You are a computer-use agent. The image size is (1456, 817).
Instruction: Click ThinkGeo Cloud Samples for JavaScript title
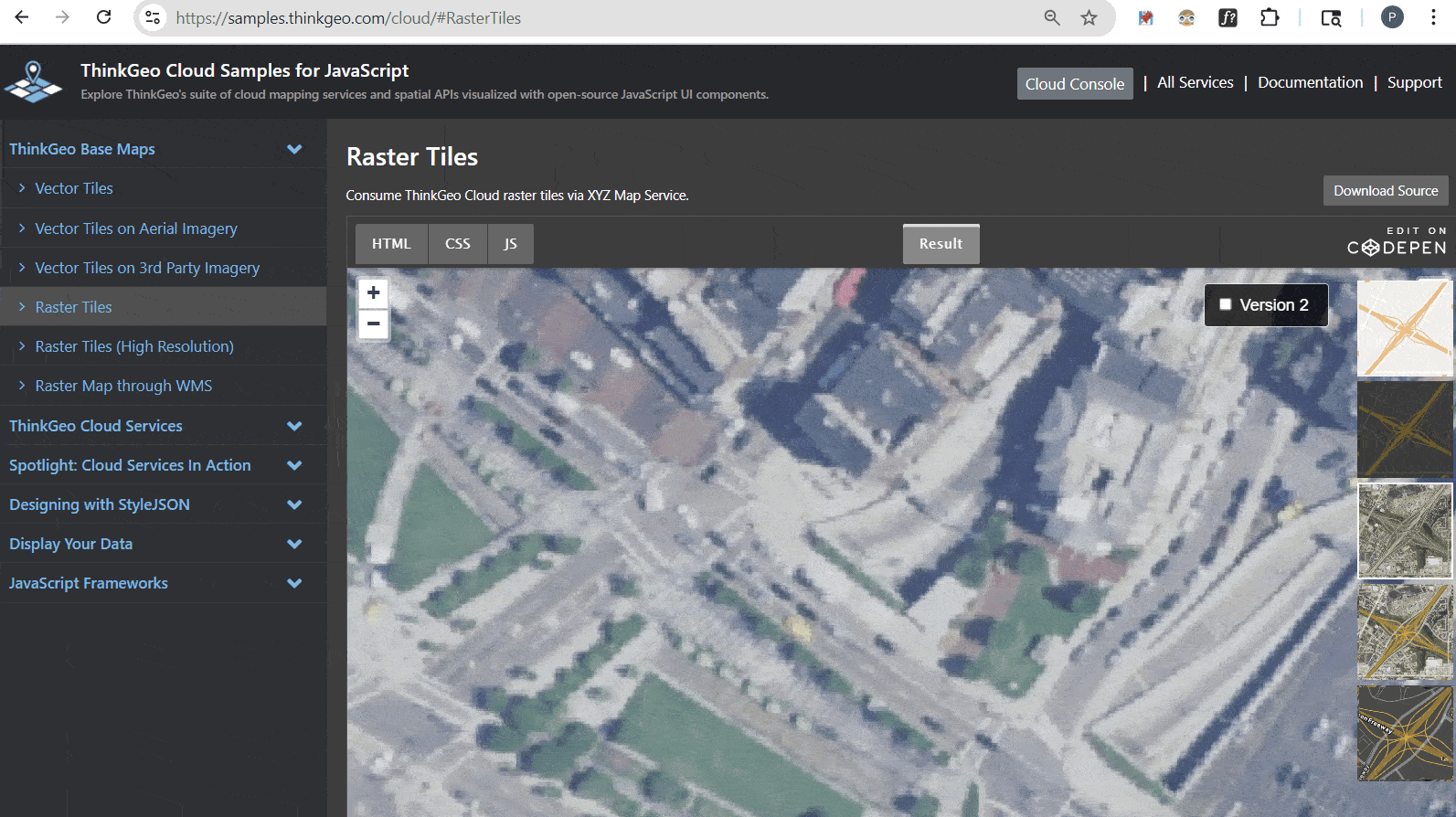pos(244,70)
